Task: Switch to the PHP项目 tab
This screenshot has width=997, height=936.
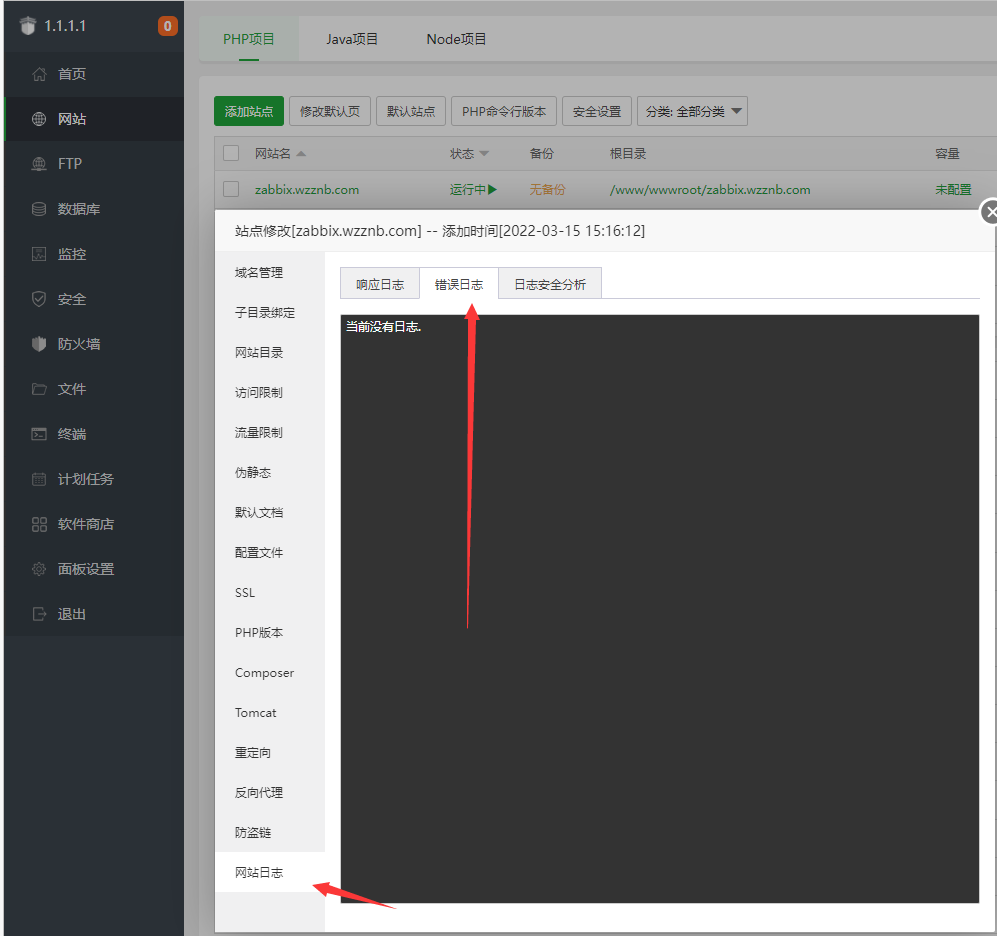Action: click(x=249, y=39)
